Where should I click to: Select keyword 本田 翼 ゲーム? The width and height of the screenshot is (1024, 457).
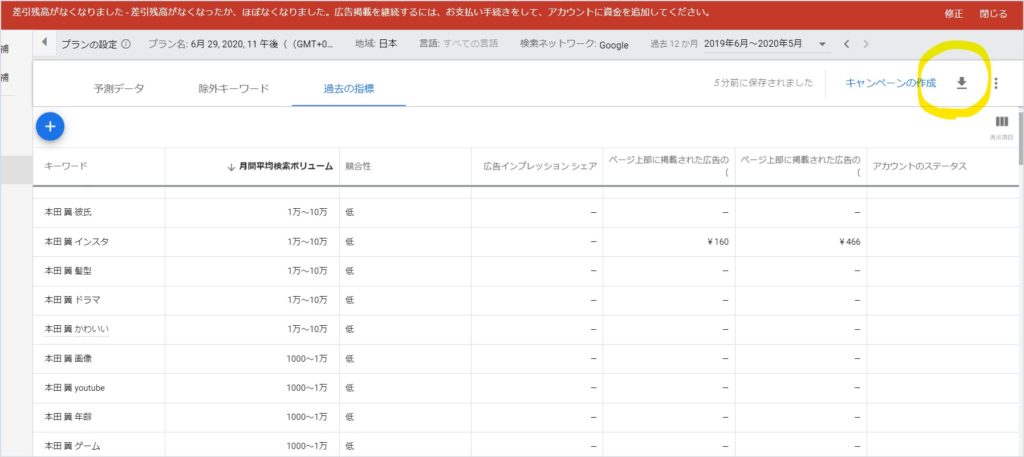click(x=72, y=446)
